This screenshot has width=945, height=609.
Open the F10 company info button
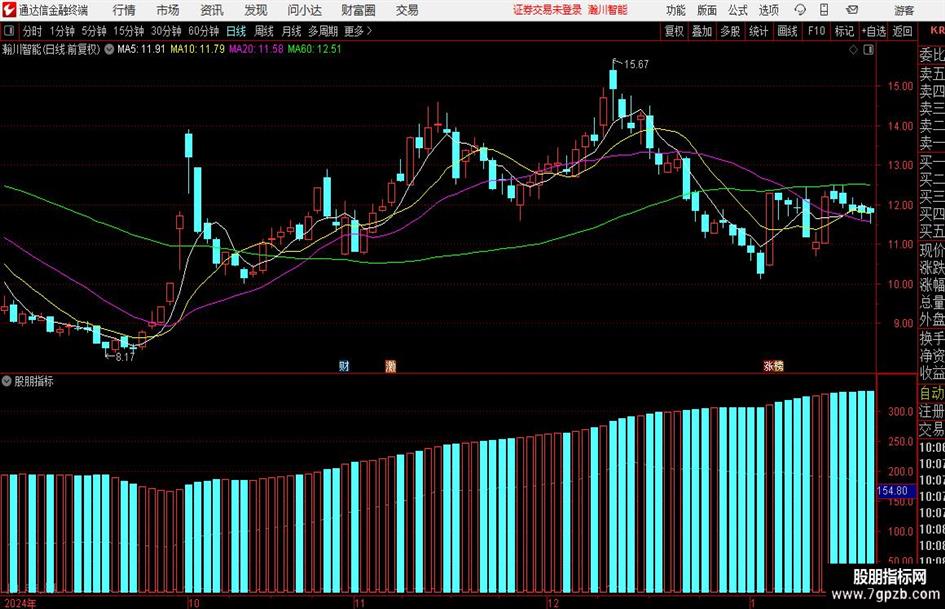(x=816, y=31)
